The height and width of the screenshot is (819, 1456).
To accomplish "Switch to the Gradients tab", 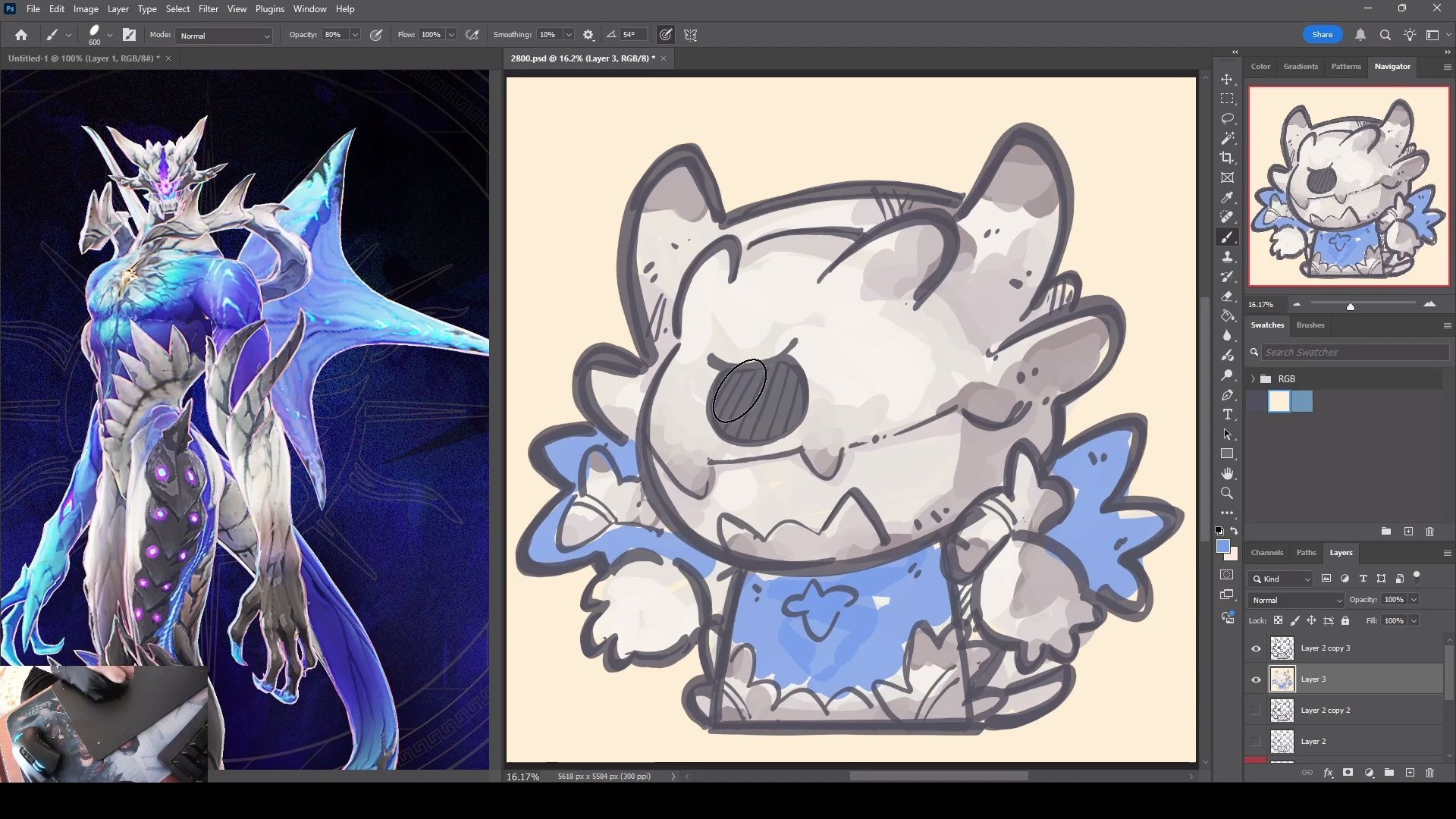I will (1301, 66).
